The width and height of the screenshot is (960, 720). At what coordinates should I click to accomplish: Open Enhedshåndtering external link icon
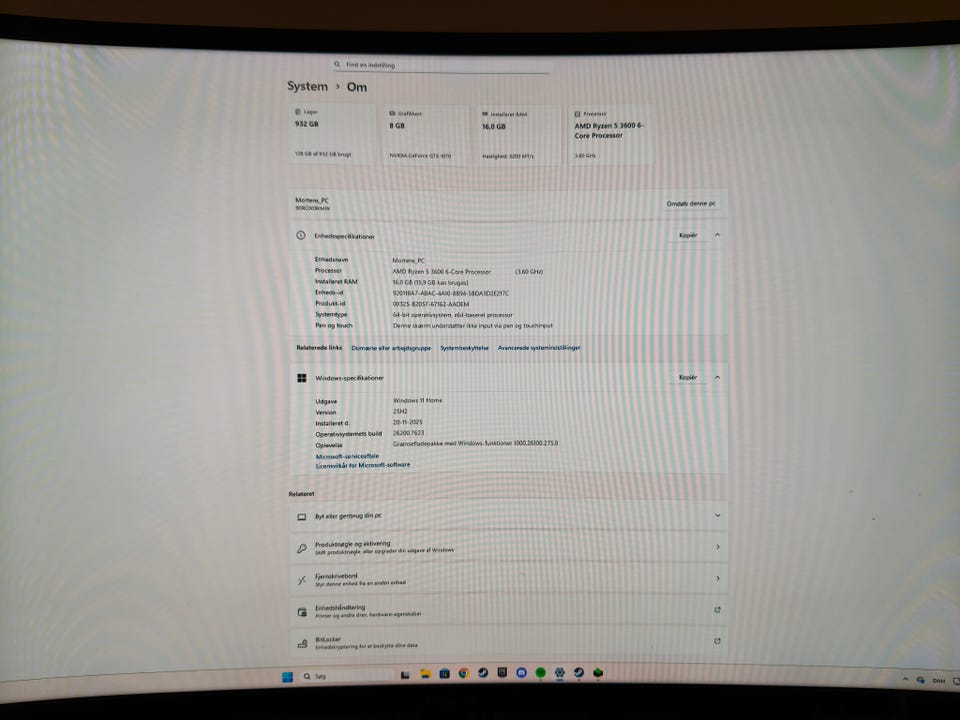click(x=718, y=610)
